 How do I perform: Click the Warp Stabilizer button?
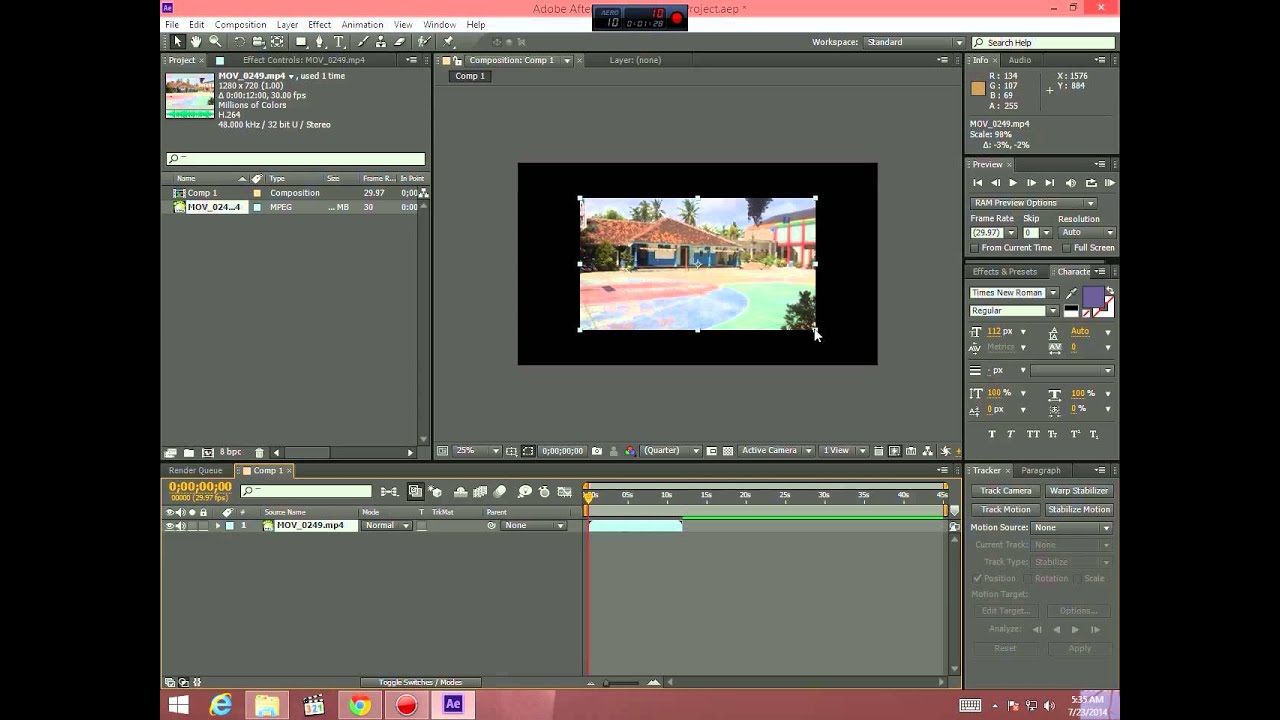1078,491
